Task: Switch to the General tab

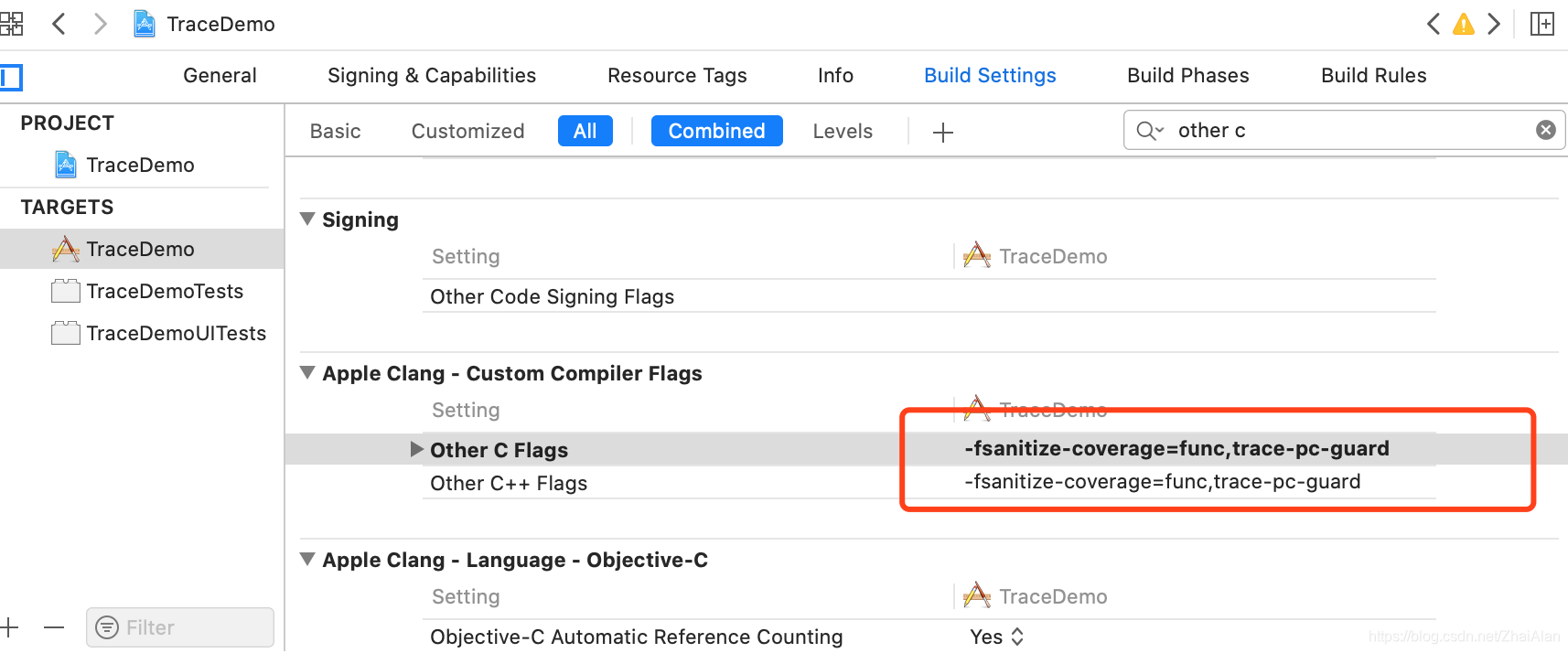Action: click(x=220, y=76)
